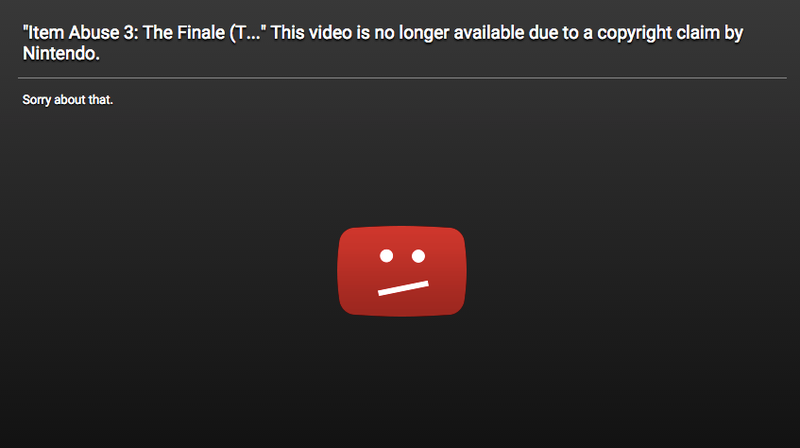
Task: Click the word "that." in the apology line
Action: 101,99
